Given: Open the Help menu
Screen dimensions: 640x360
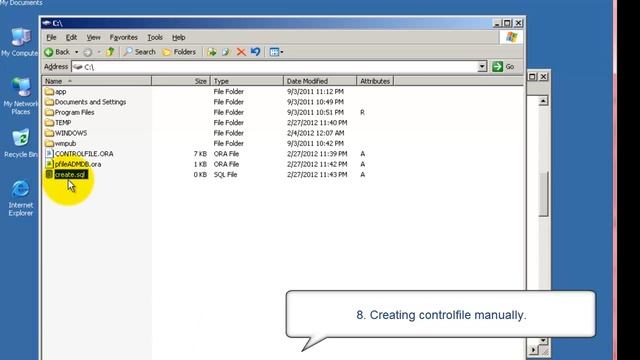Looking at the screenshot, I should point(179,38).
